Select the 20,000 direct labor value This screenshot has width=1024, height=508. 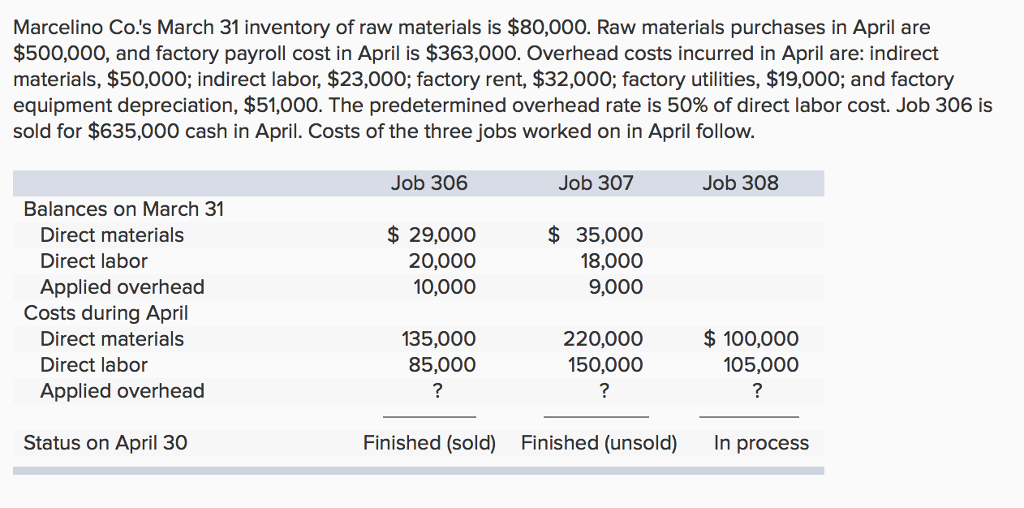[x=442, y=261]
